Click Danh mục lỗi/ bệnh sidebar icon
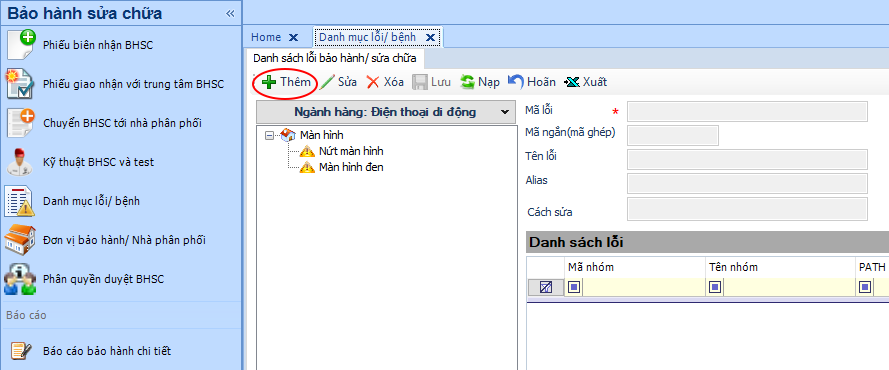Screen dimensions: 889x370 tap(20, 201)
